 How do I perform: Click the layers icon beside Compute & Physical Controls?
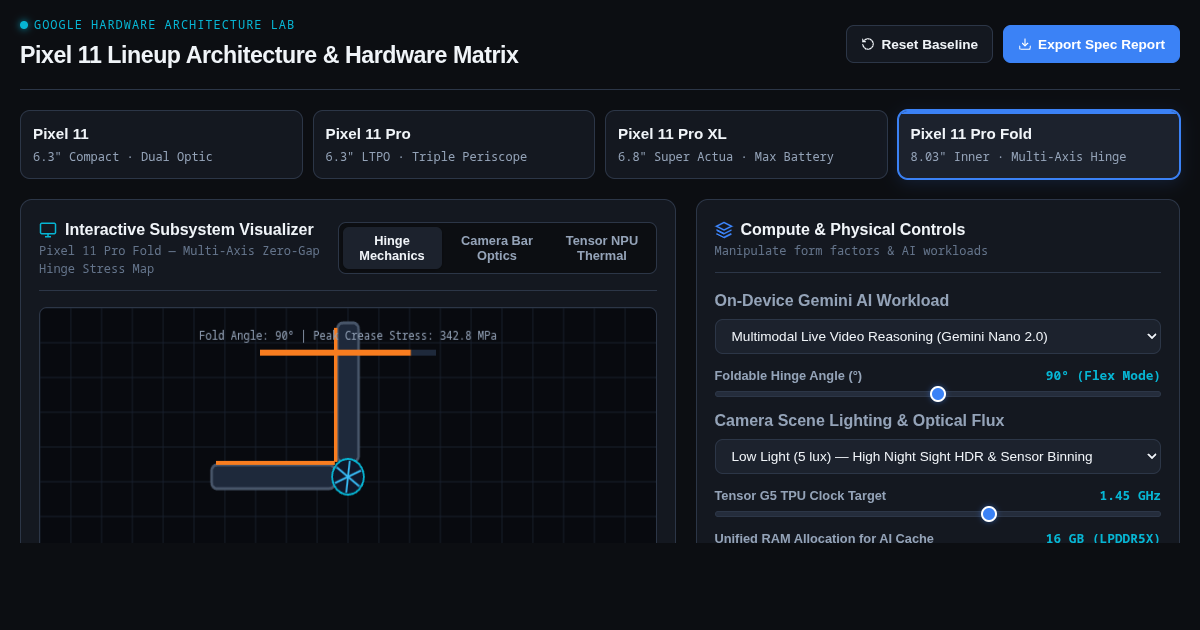tap(724, 230)
